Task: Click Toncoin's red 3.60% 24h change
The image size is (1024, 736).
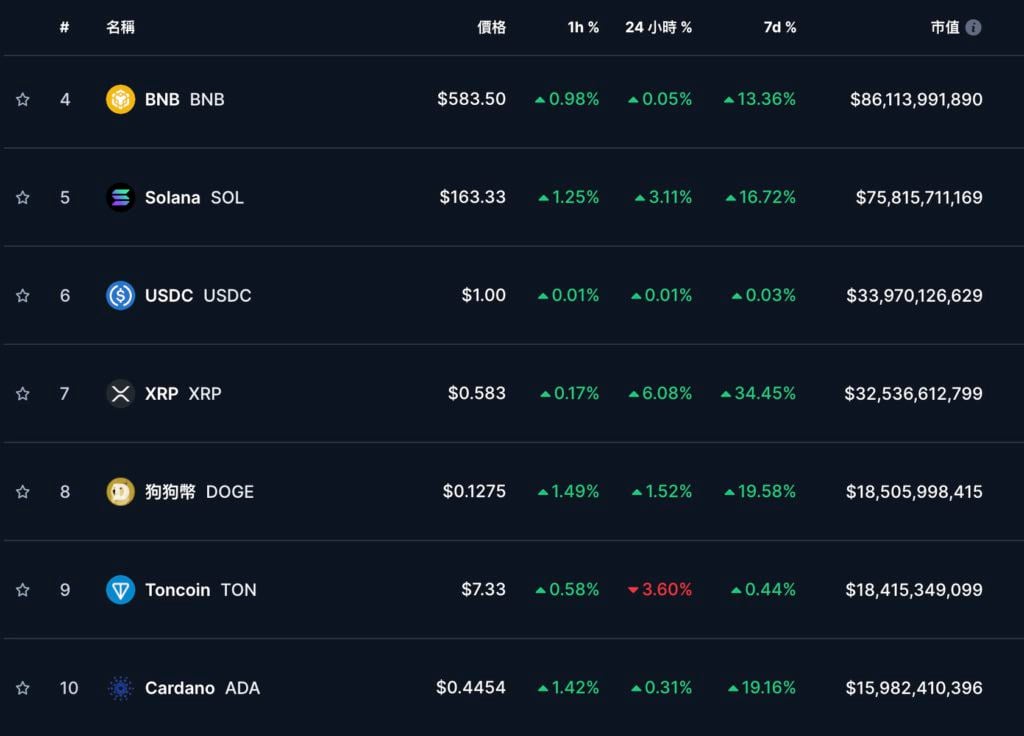Action: point(660,590)
